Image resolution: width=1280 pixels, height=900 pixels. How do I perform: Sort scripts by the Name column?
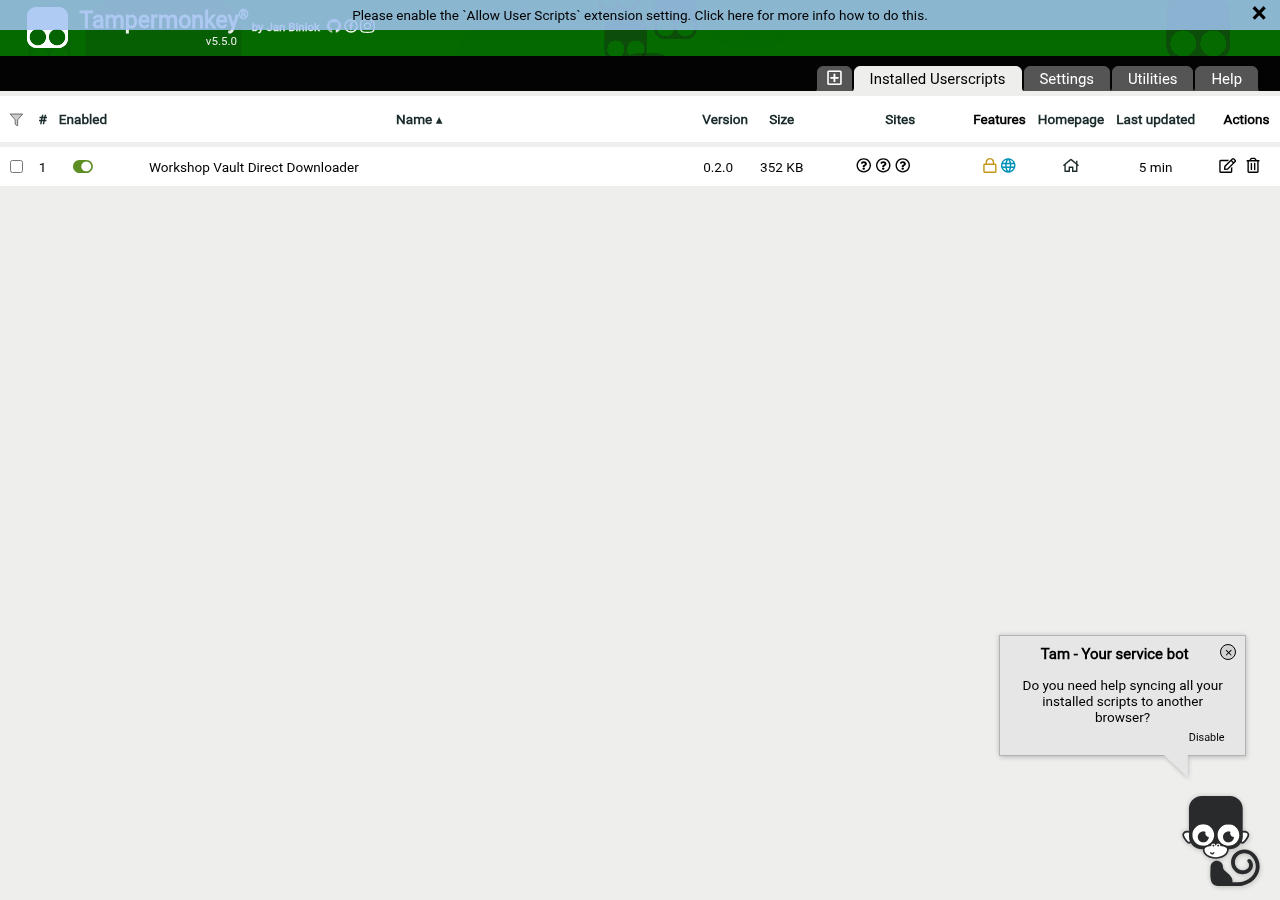(x=419, y=120)
